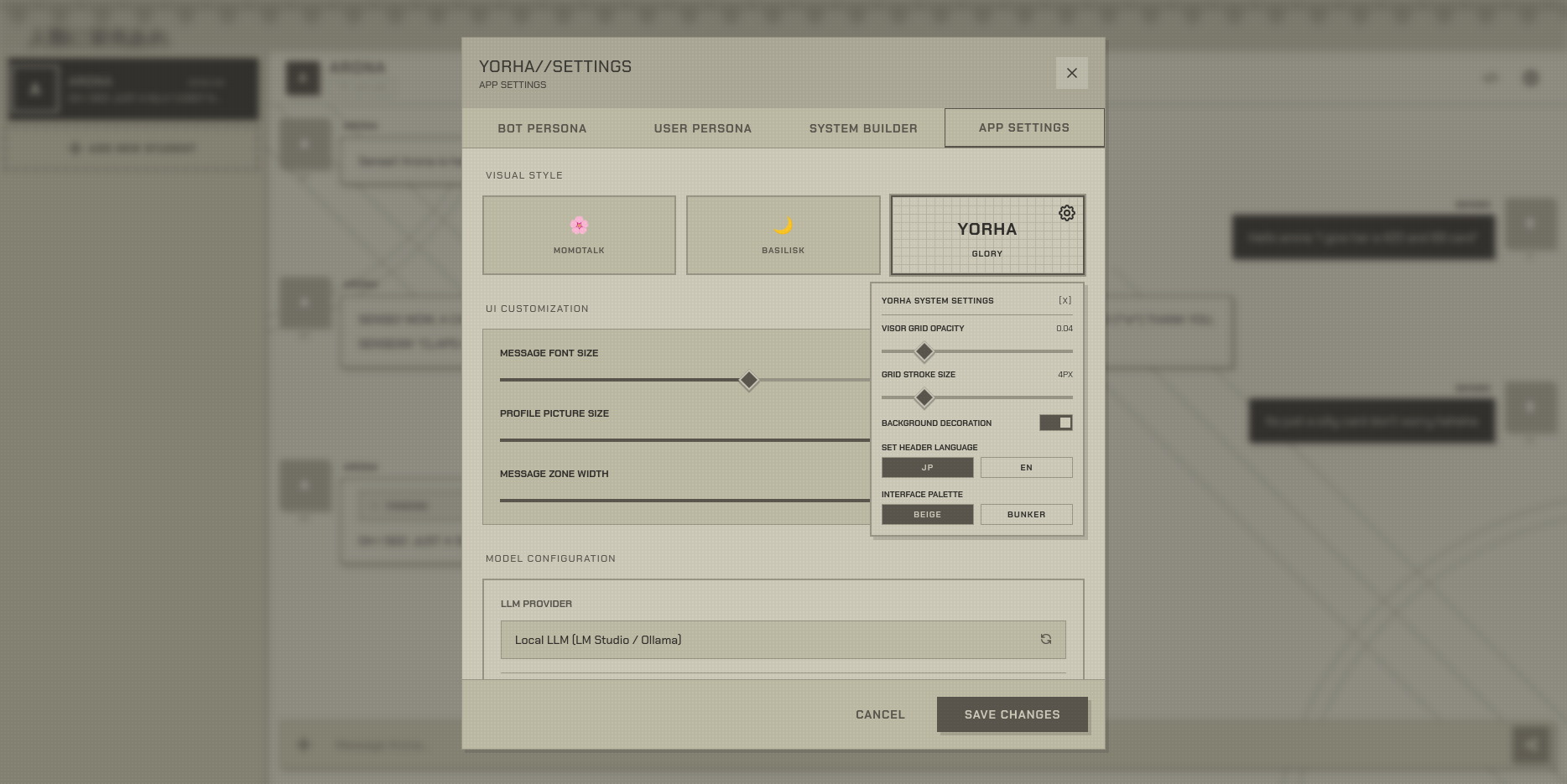Click the Save Changes button
1567x784 pixels.
(x=1013, y=714)
